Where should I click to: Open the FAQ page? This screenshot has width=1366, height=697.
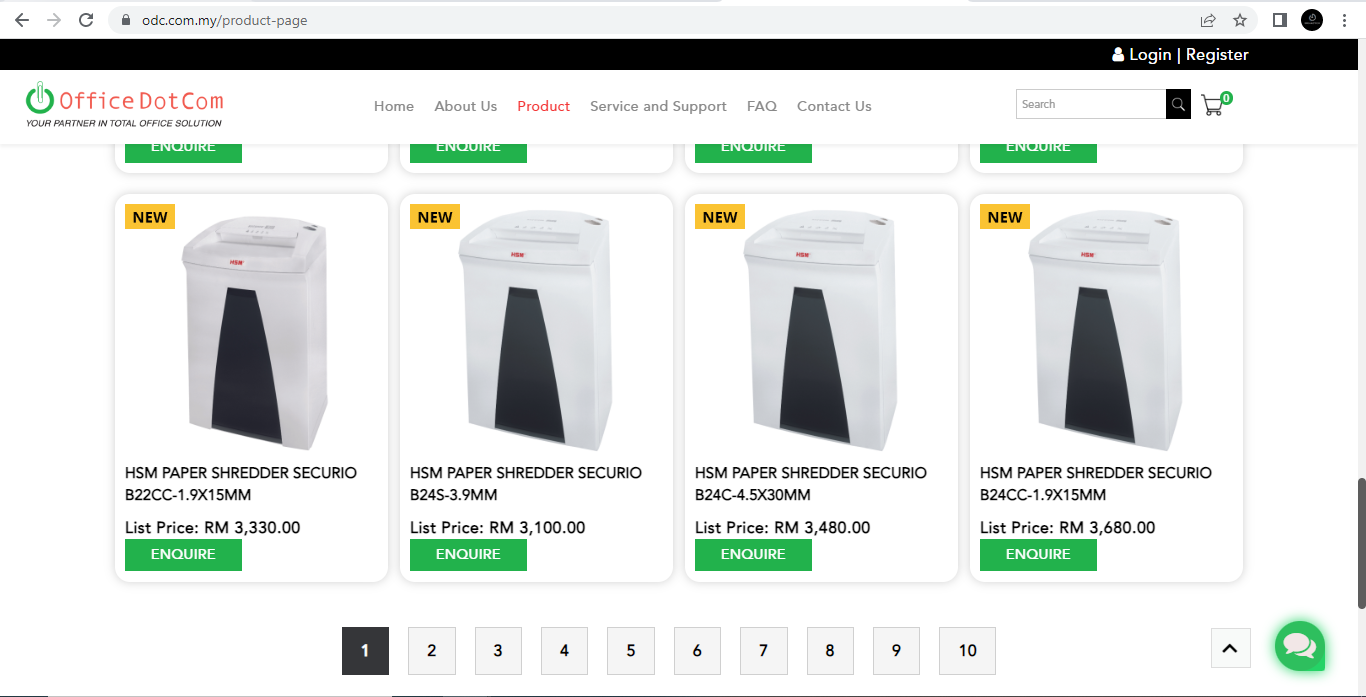[x=761, y=106]
